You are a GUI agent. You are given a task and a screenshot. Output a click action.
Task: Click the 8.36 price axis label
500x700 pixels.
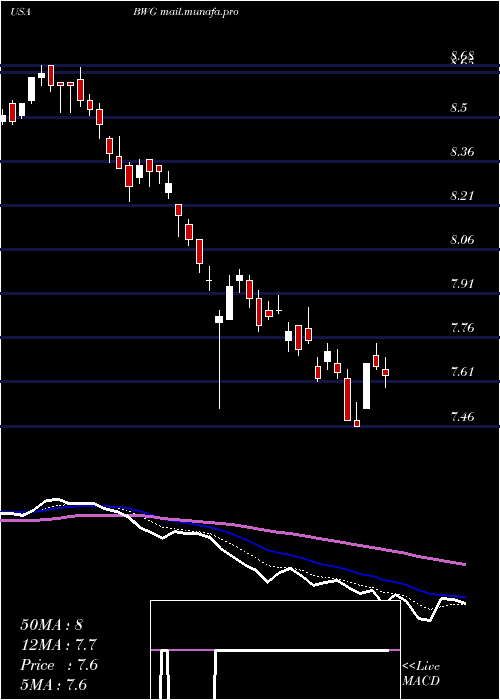(x=462, y=152)
